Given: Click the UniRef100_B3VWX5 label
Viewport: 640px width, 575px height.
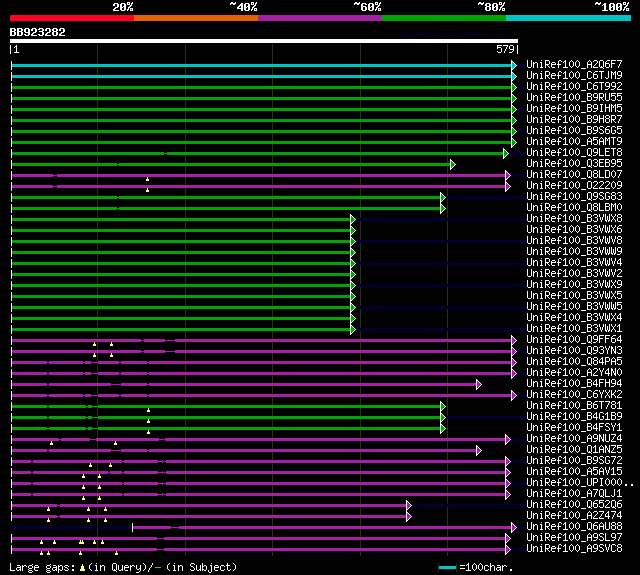Looking at the screenshot, I should (x=574, y=296).
